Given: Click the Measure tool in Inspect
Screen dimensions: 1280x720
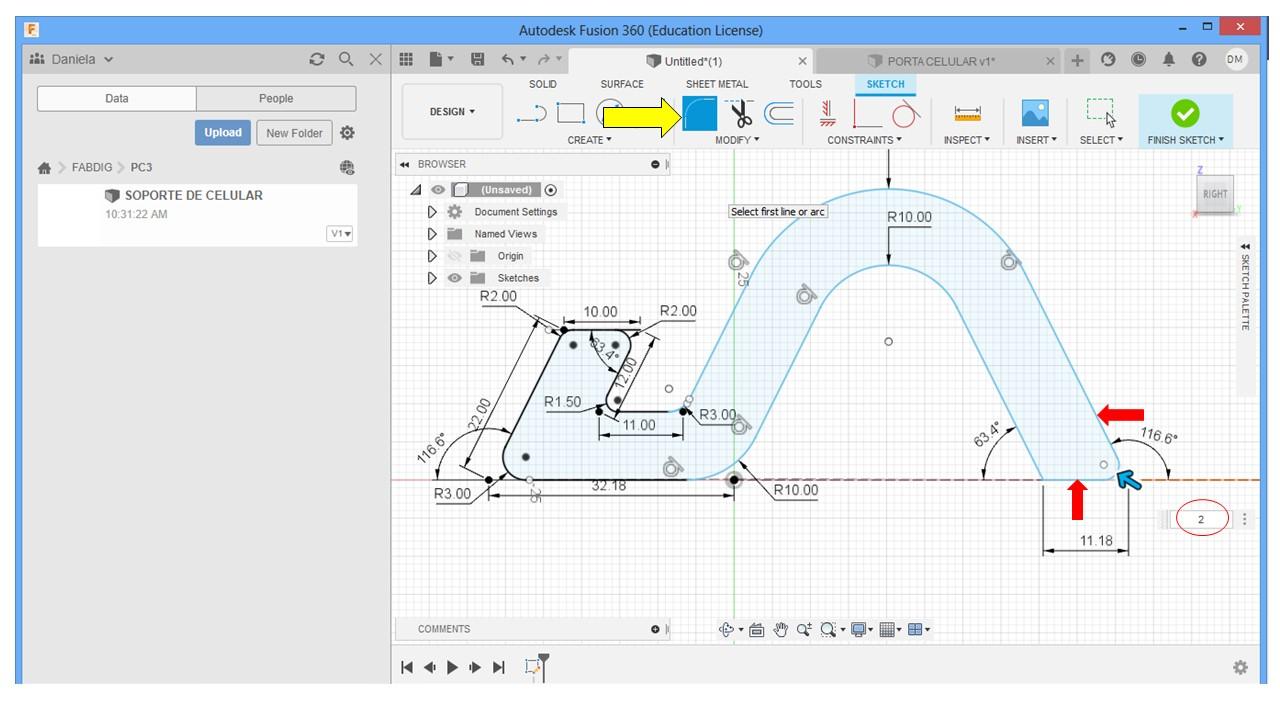Looking at the screenshot, I should (967, 113).
